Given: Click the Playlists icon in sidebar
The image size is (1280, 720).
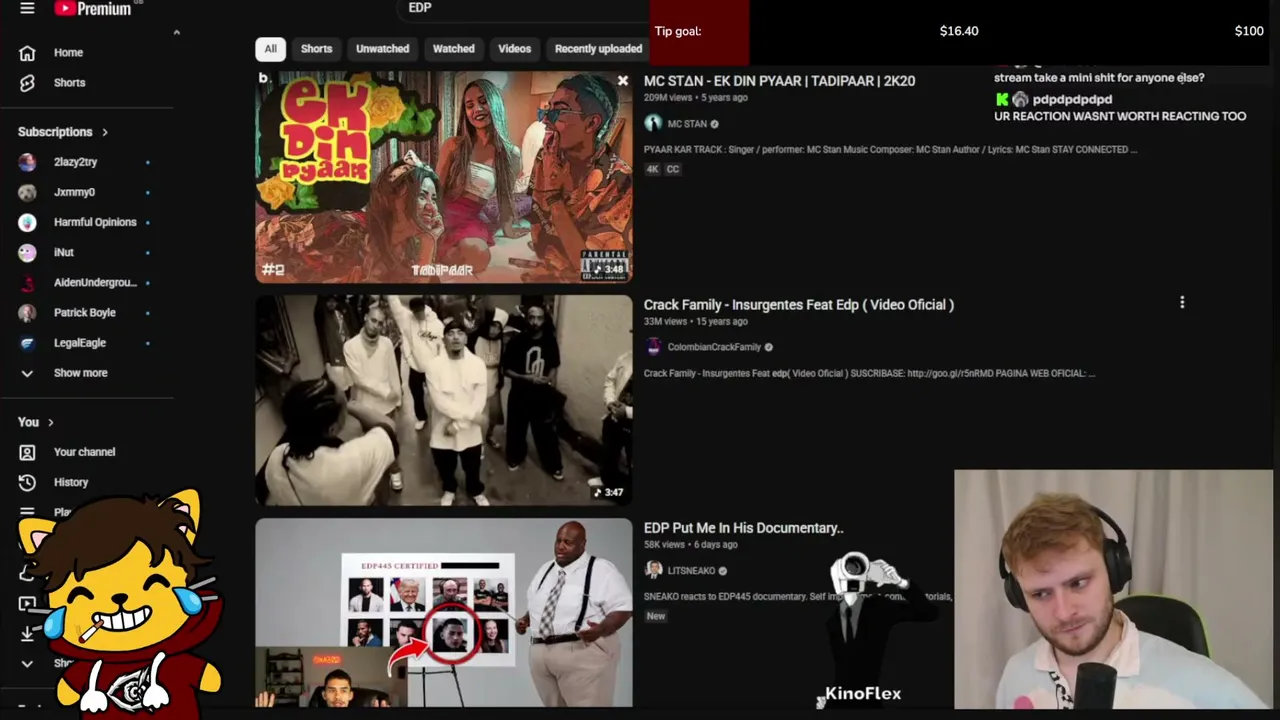Looking at the screenshot, I should (x=27, y=512).
